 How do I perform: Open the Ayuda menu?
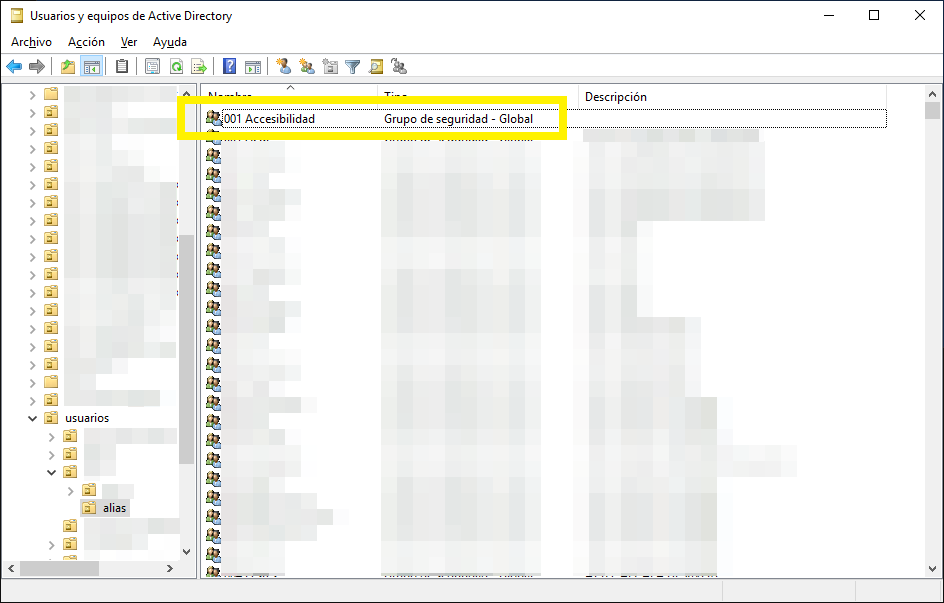170,42
